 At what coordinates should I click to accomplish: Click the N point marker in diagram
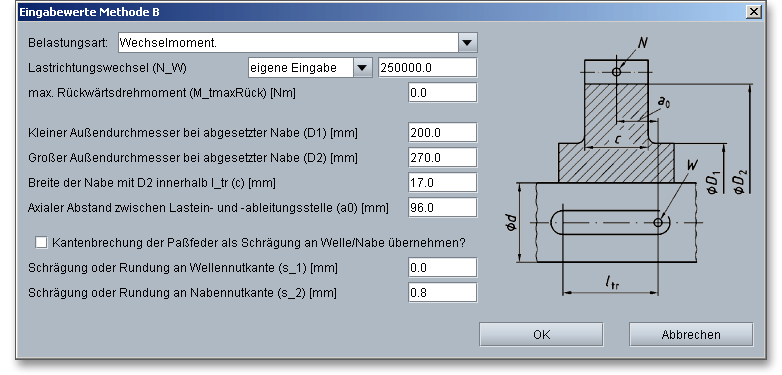pyautogui.click(x=616, y=72)
